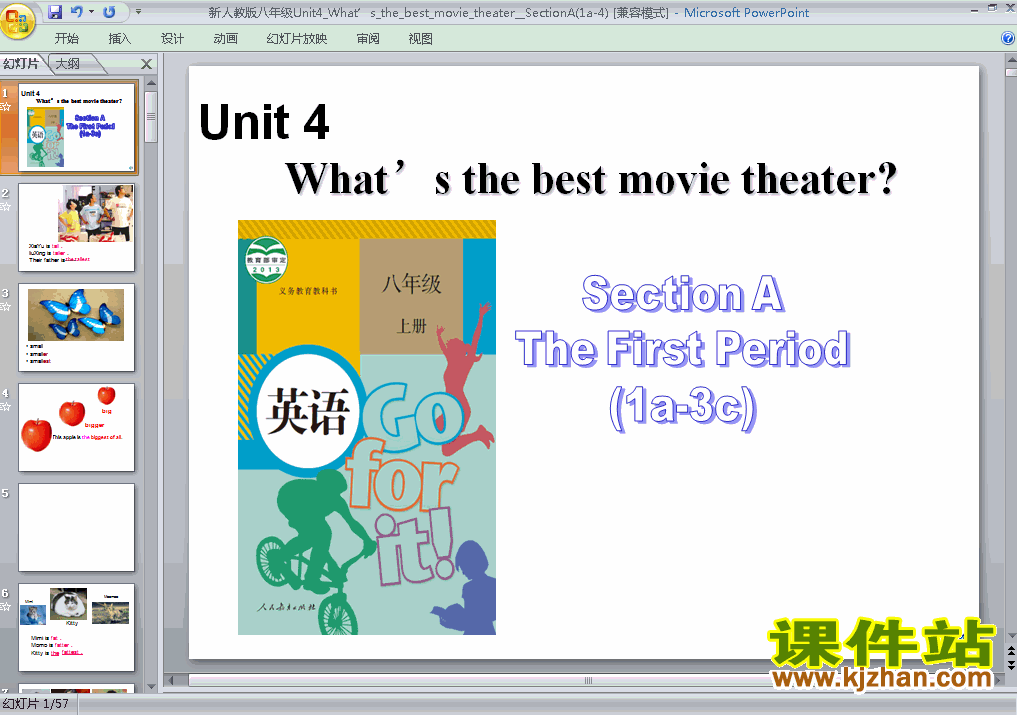Select the '(1a-3c)' WordArt text

[x=683, y=407]
